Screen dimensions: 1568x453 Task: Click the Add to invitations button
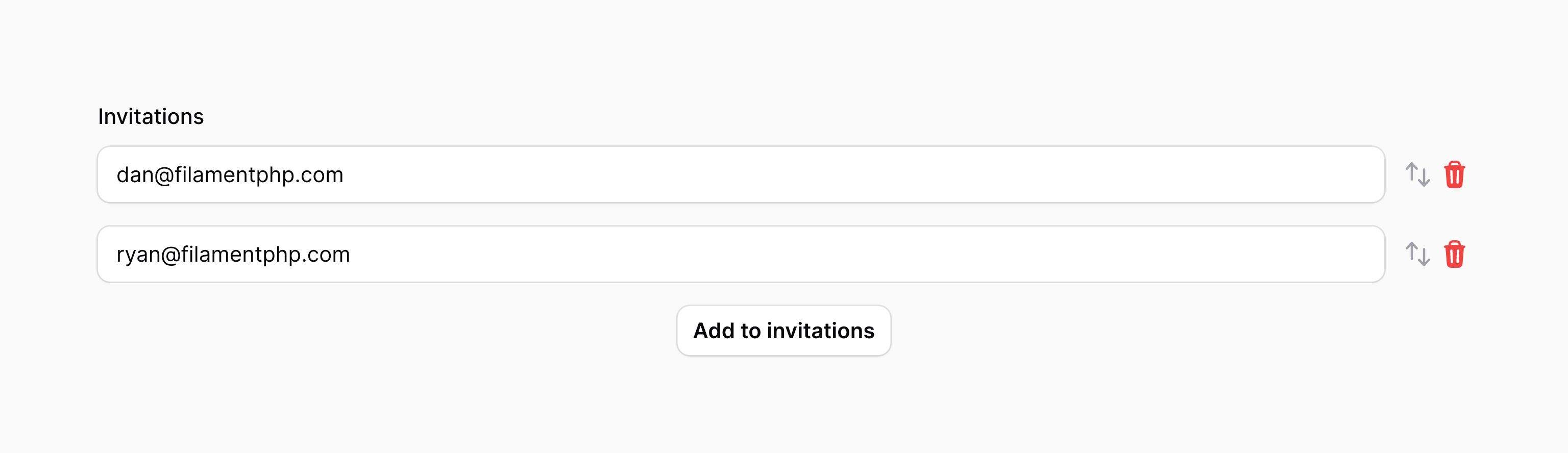783,331
